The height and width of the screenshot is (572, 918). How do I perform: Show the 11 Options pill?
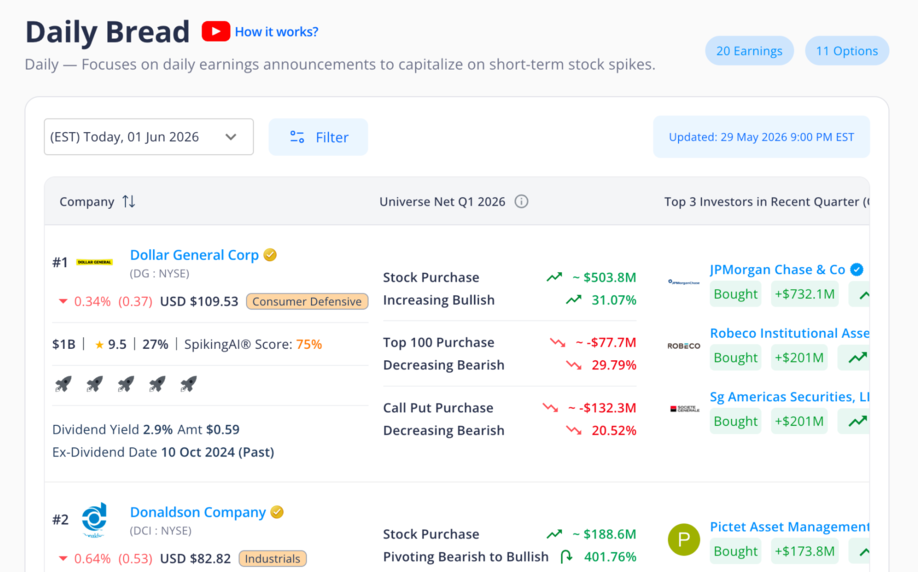[x=847, y=51]
